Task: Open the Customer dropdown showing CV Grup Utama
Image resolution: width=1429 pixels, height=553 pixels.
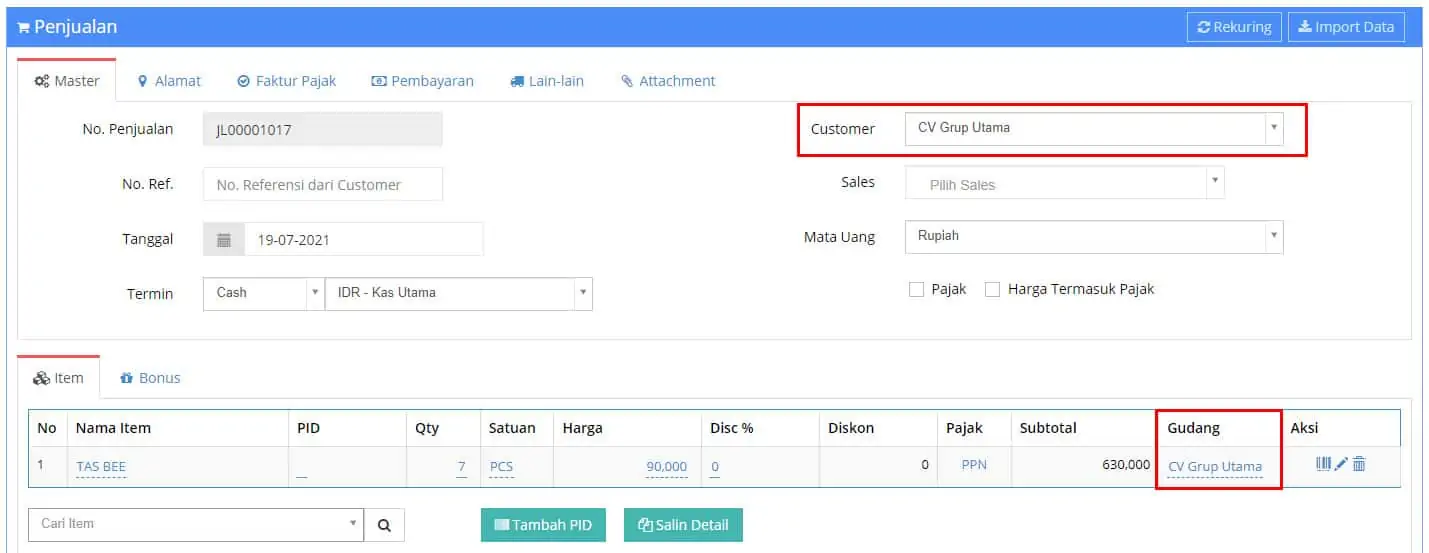Action: coord(1094,128)
